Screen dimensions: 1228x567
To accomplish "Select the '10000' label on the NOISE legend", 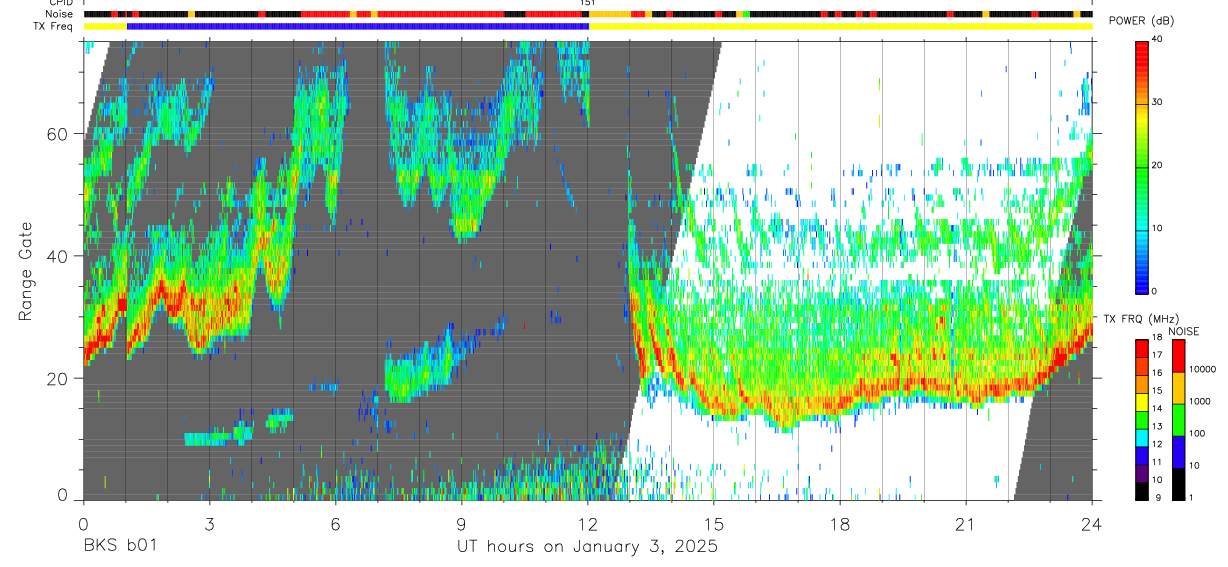I will (1203, 370).
